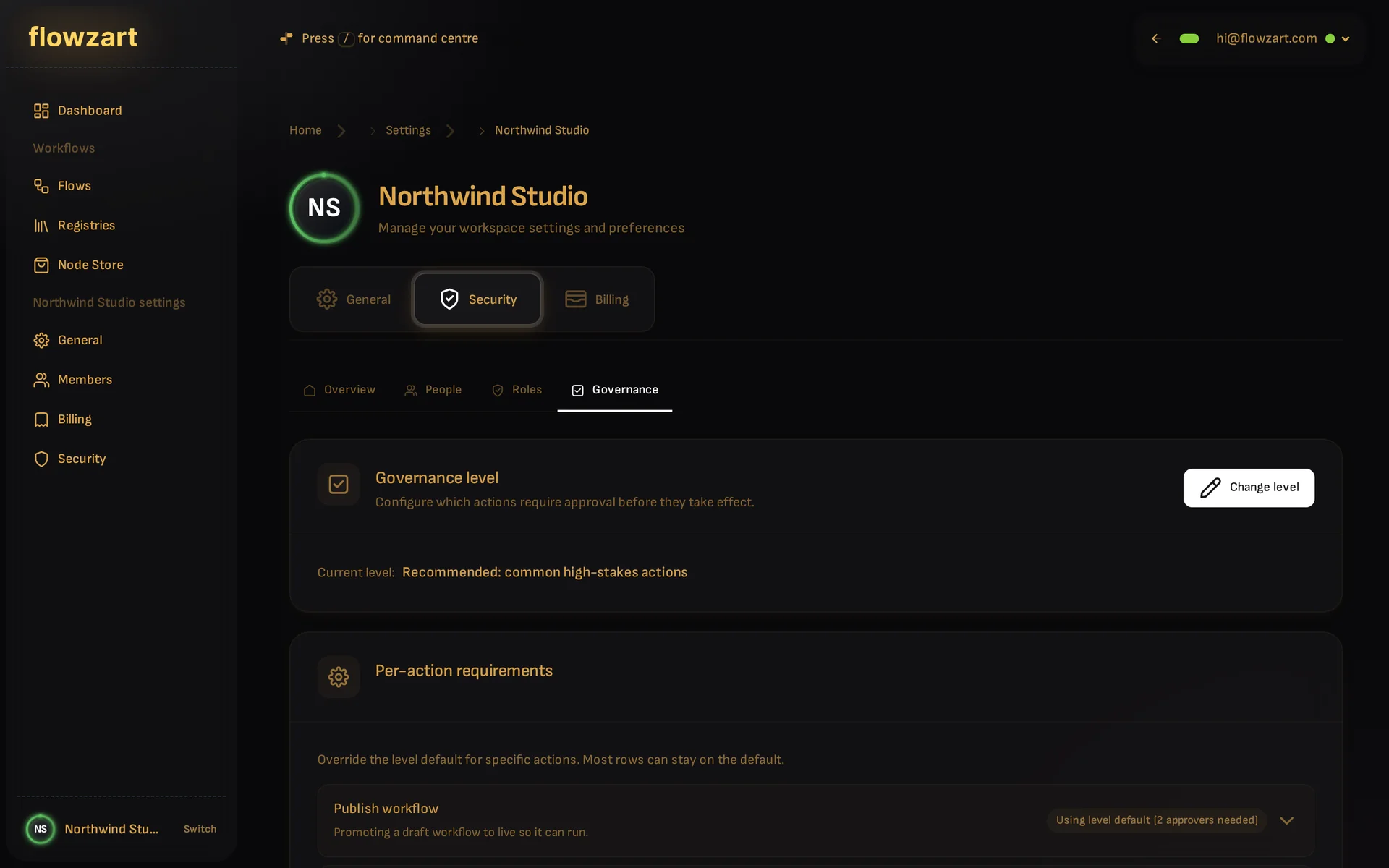Click the Governance level checkbox icon

click(339, 484)
